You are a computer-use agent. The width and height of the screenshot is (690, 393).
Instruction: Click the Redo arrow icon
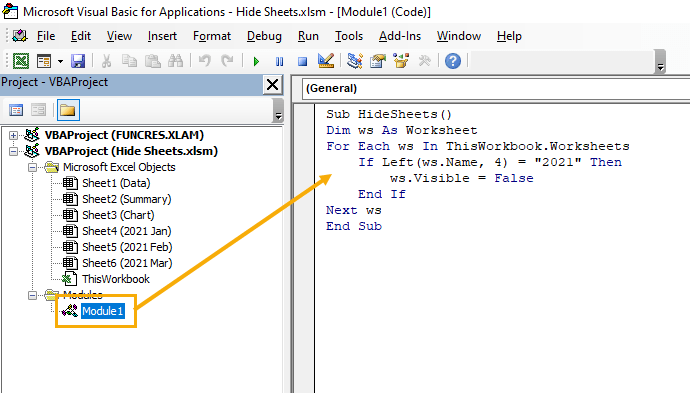pyautogui.click(x=227, y=61)
